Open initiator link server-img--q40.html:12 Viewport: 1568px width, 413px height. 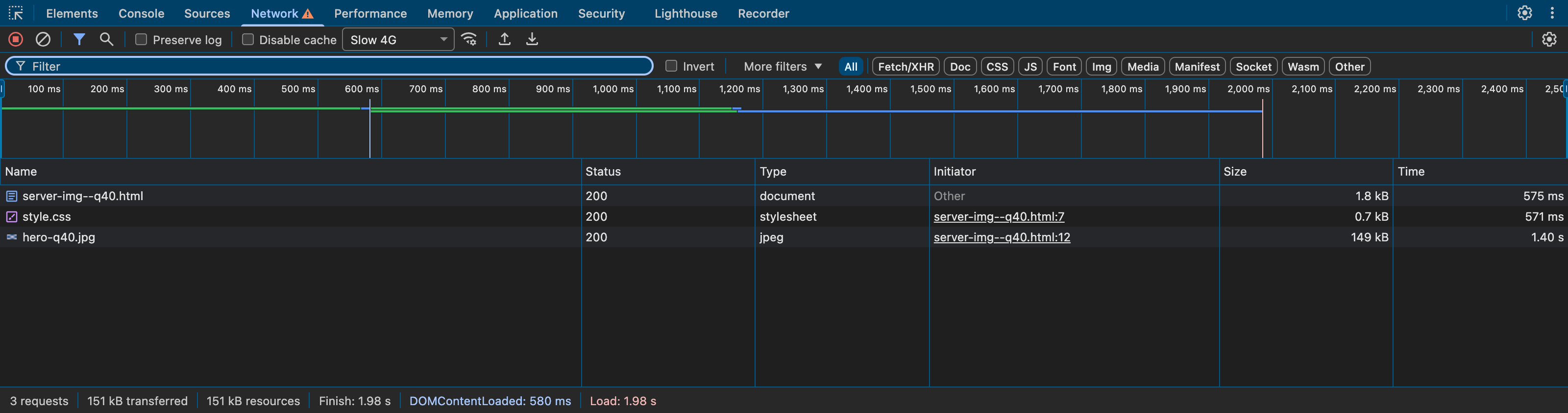pos(1002,237)
